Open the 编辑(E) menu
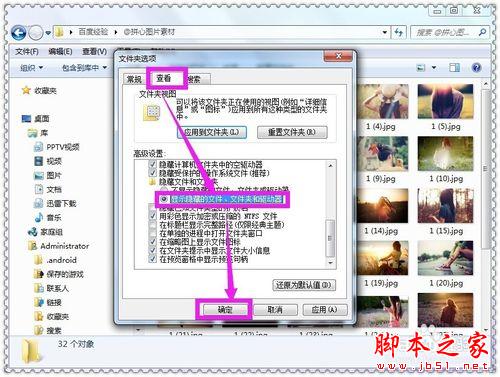The height and width of the screenshot is (377, 500). (x=60, y=52)
